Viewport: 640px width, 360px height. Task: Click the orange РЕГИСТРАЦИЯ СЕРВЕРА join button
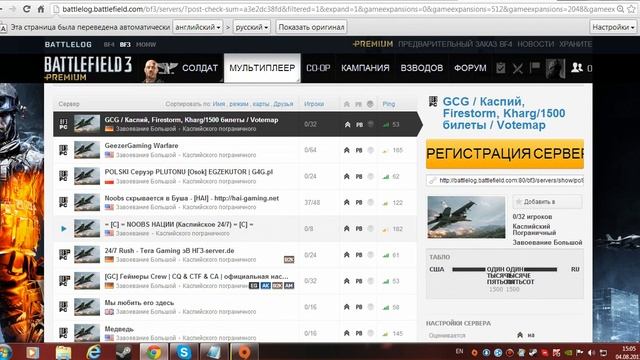[505, 154]
